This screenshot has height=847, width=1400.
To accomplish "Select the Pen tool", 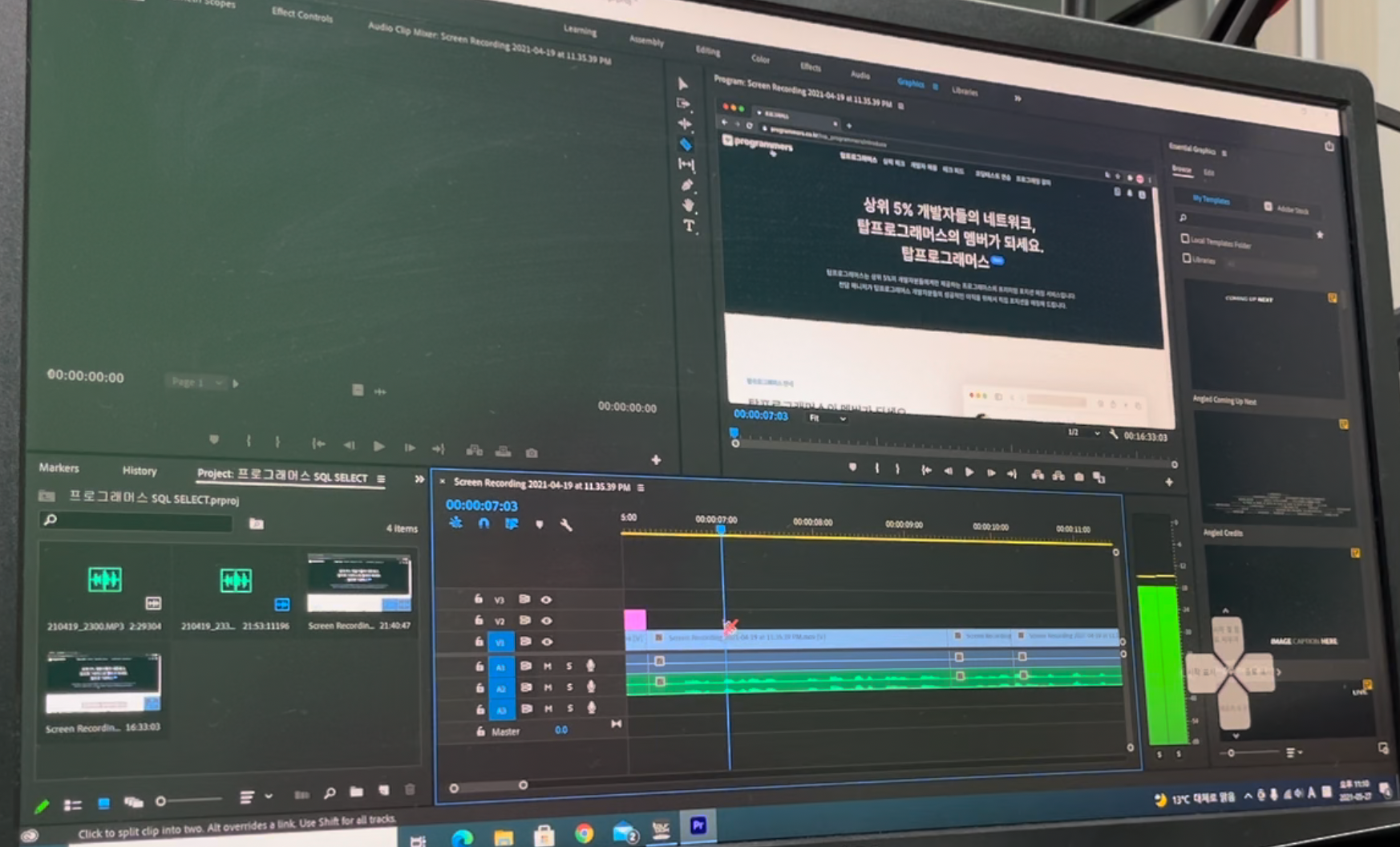I will [687, 185].
